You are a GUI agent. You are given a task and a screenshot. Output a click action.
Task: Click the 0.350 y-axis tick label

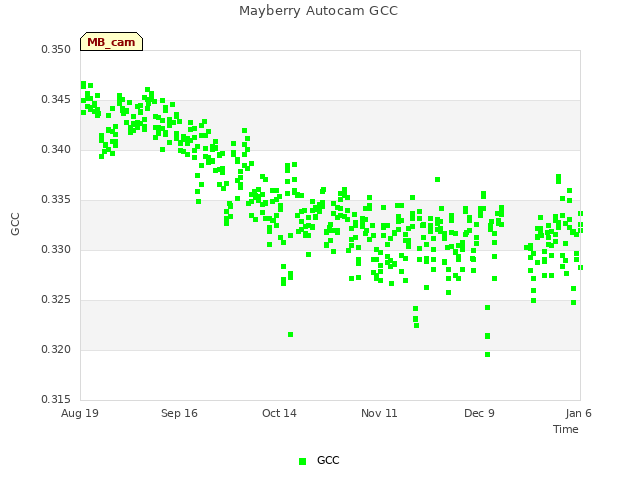(x=56, y=49)
